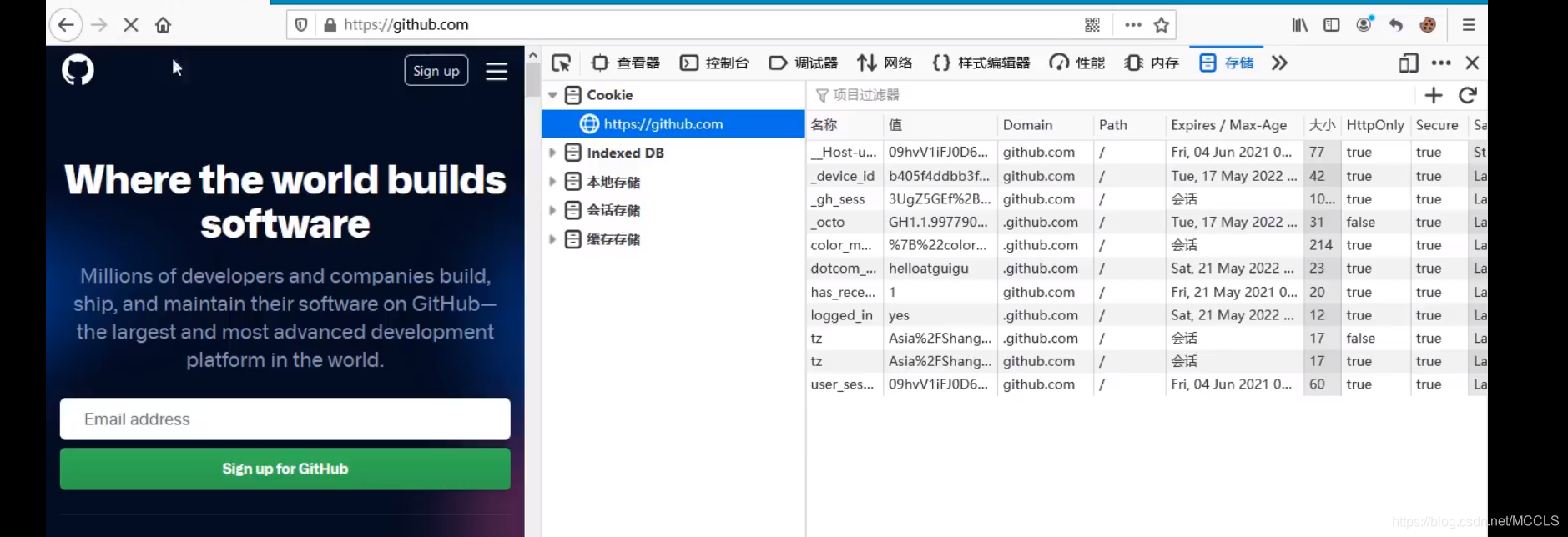Image resolution: width=1568 pixels, height=537 pixels.
Task: Sort by the 名称 column header
Action: [845, 125]
